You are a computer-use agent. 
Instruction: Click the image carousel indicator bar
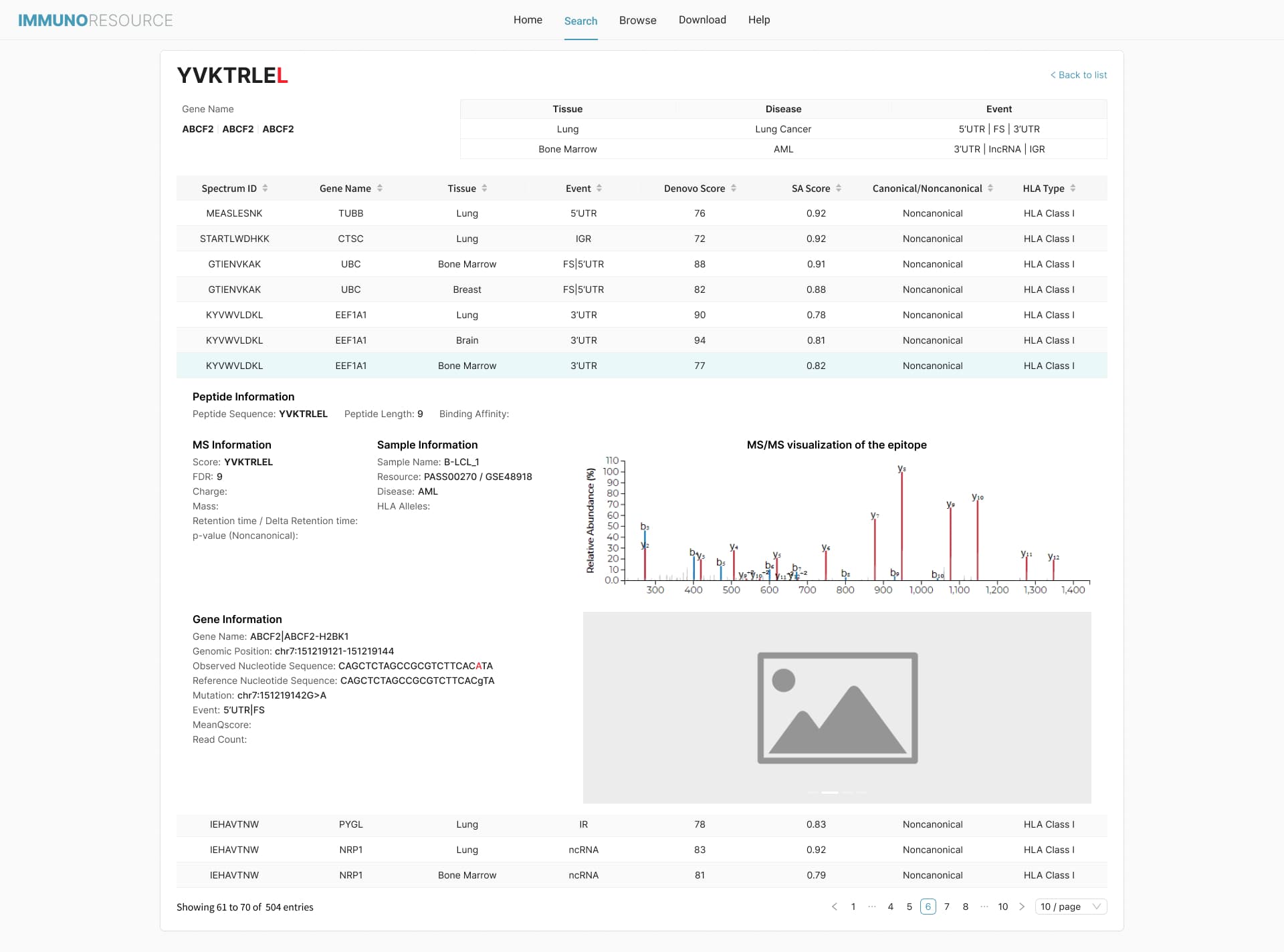click(830, 792)
